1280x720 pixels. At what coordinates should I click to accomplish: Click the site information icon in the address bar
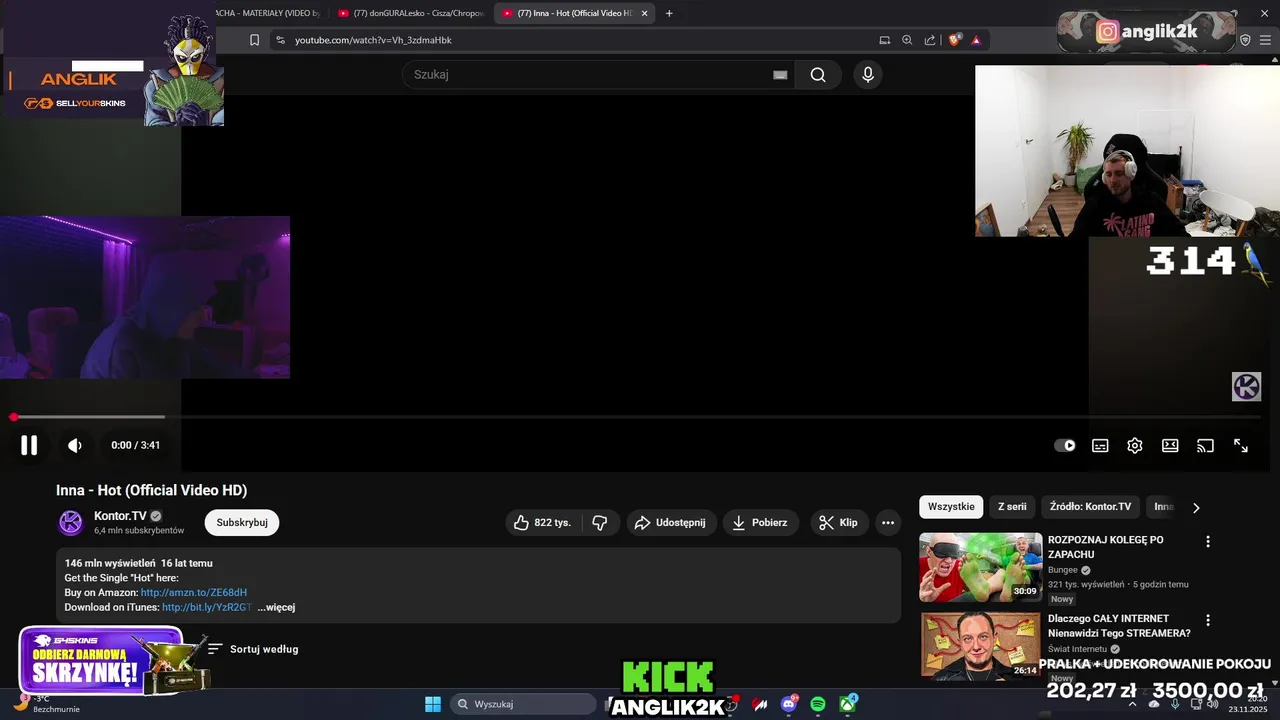[x=281, y=40]
